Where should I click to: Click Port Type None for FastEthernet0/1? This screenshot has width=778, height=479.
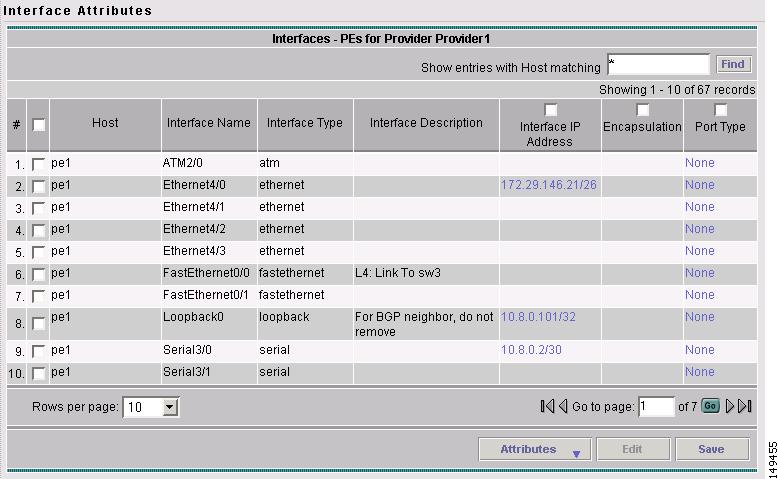700,295
